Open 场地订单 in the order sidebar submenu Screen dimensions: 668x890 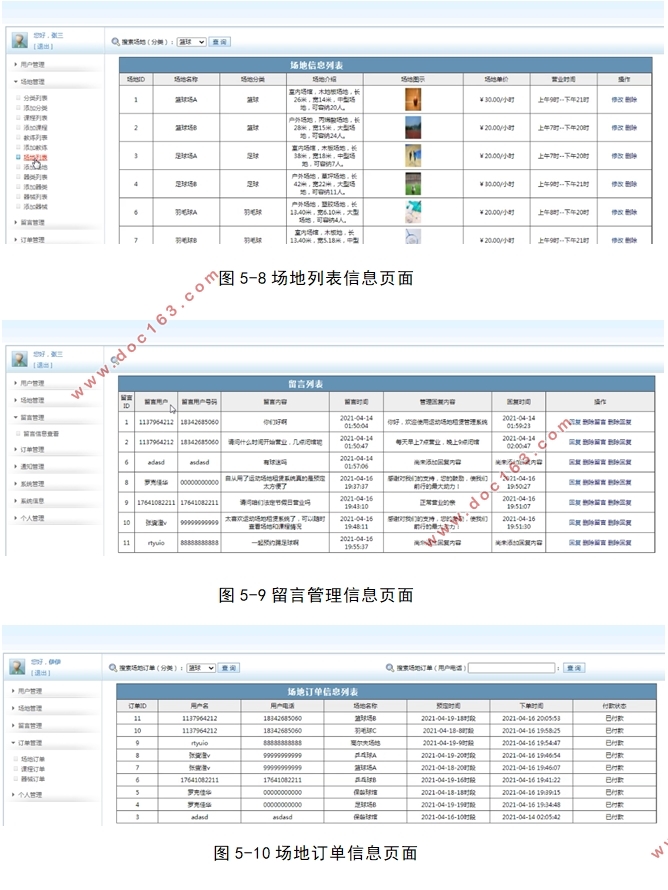coord(33,759)
